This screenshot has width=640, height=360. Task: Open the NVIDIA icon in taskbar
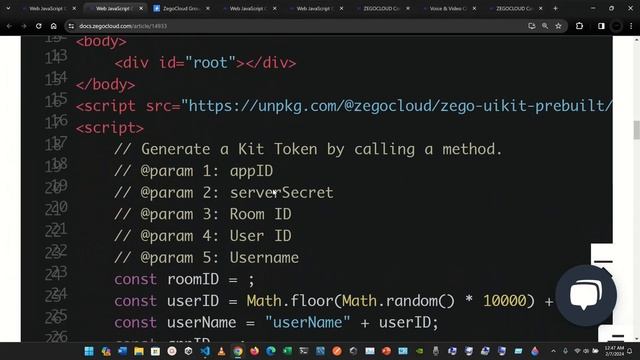[x=420, y=351]
